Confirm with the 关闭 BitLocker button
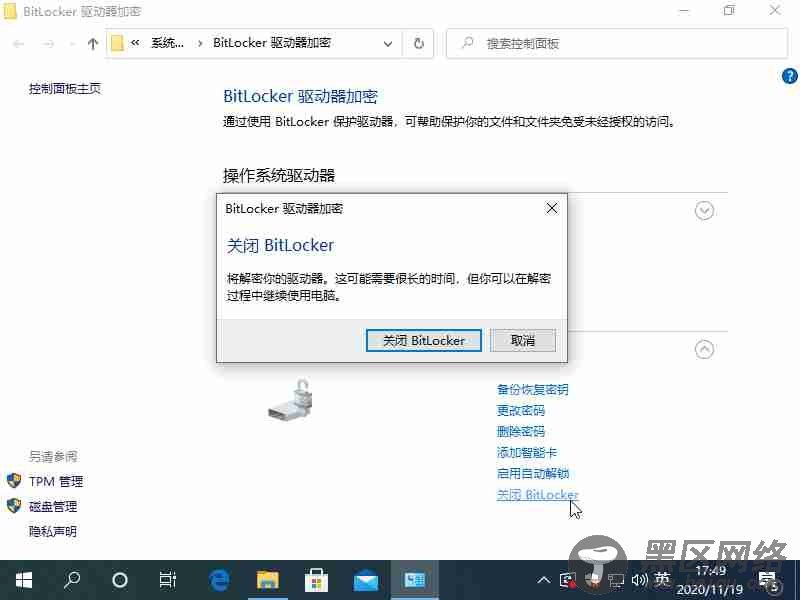Image resolution: width=800 pixels, height=600 pixels. pyautogui.click(x=423, y=340)
